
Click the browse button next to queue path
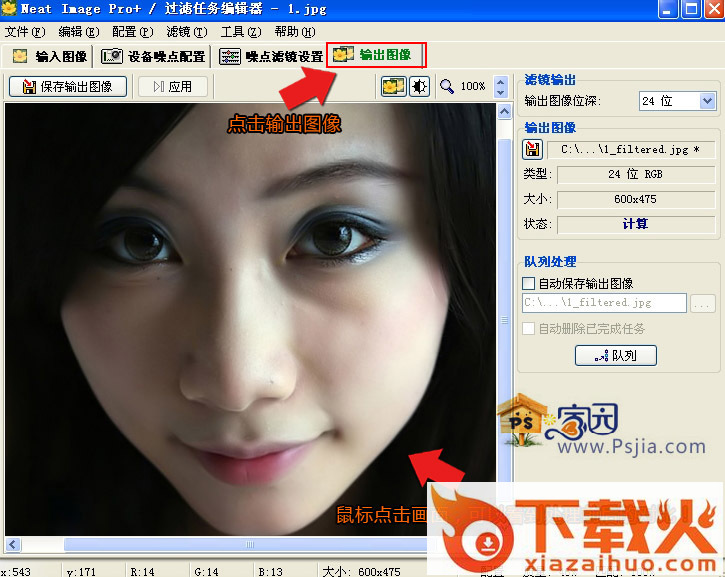coord(703,303)
